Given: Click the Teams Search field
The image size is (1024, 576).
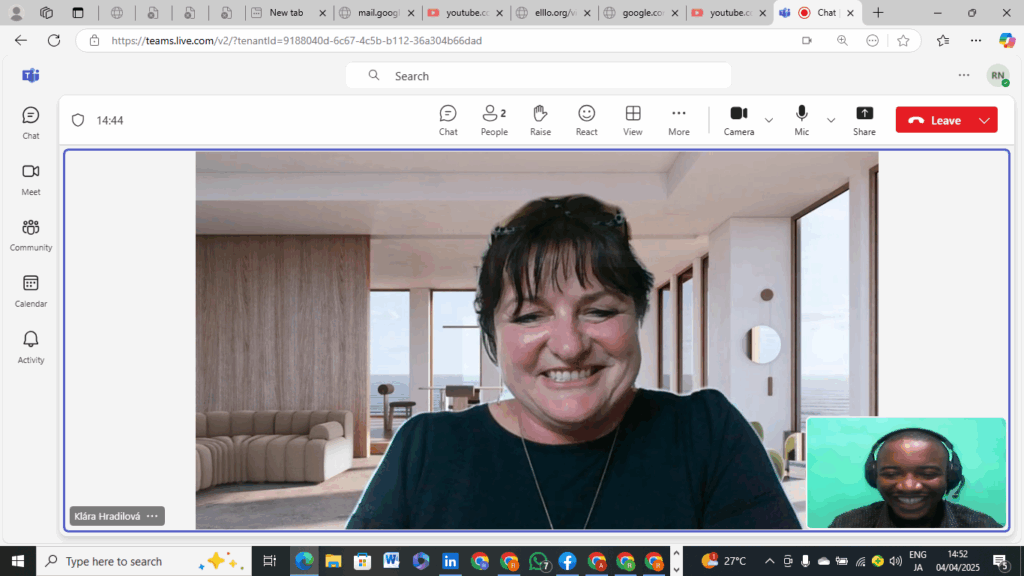Looking at the screenshot, I should (x=538, y=76).
